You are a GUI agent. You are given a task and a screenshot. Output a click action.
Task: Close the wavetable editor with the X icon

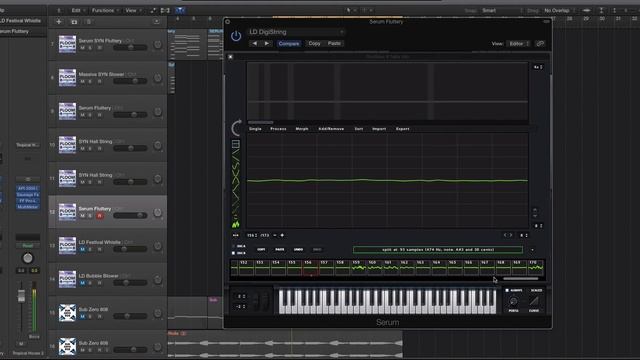point(230,57)
